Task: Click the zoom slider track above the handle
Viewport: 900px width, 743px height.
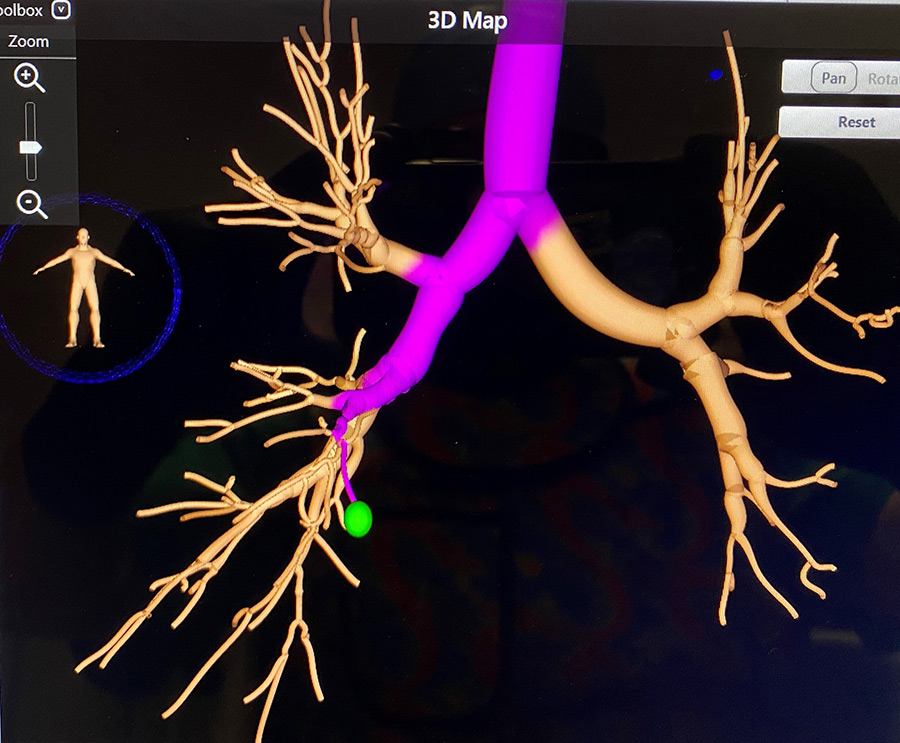Action: pyautogui.click(x=31, y=120)
